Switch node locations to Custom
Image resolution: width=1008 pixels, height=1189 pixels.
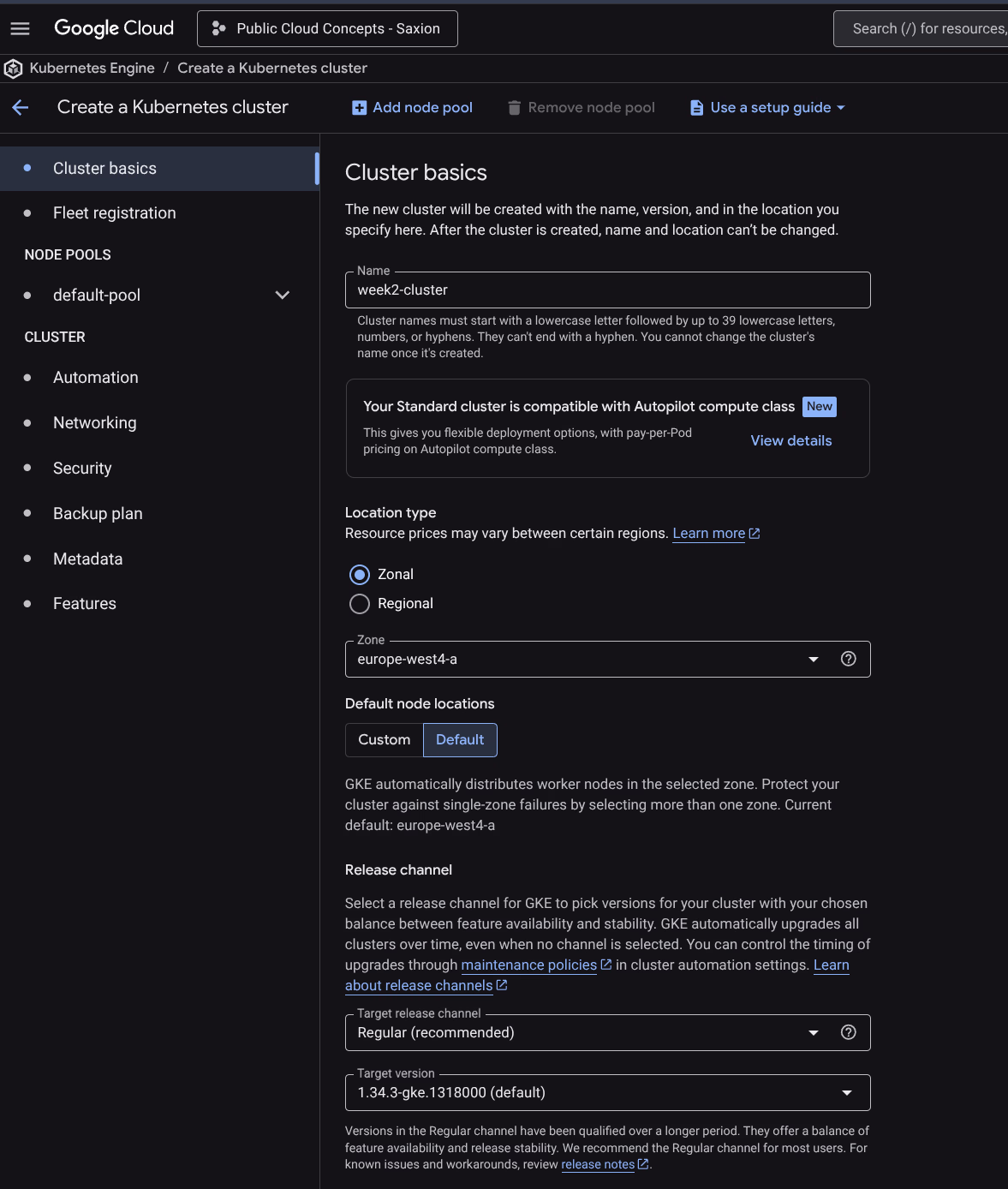(384, 740)
